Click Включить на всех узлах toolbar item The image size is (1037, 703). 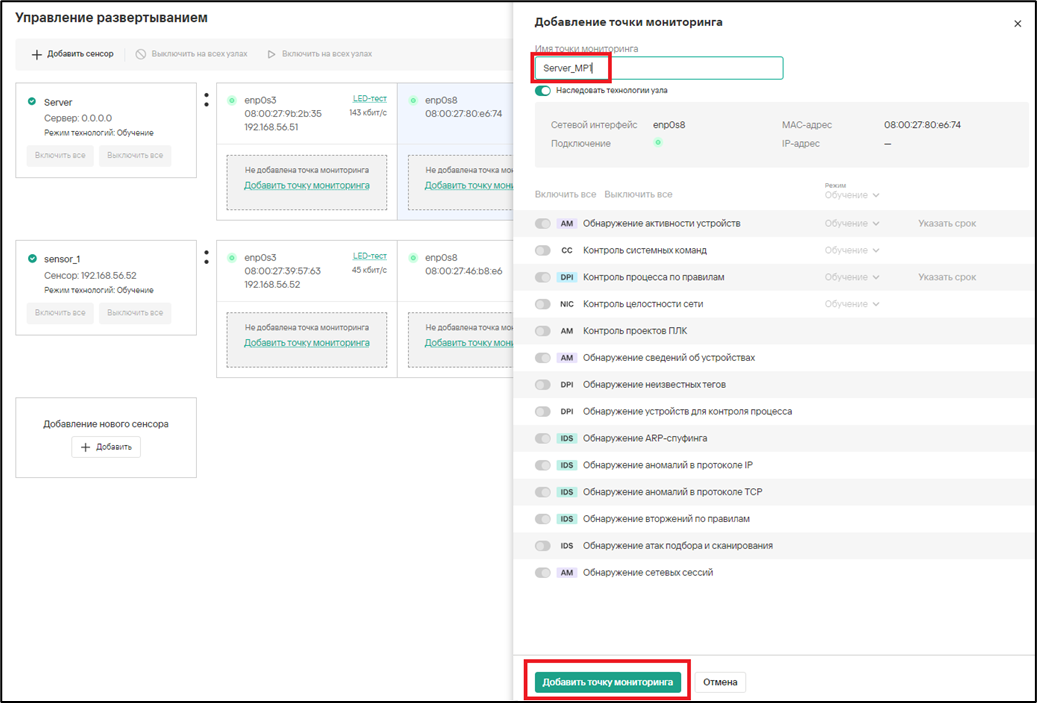click(x=319, y=54)
